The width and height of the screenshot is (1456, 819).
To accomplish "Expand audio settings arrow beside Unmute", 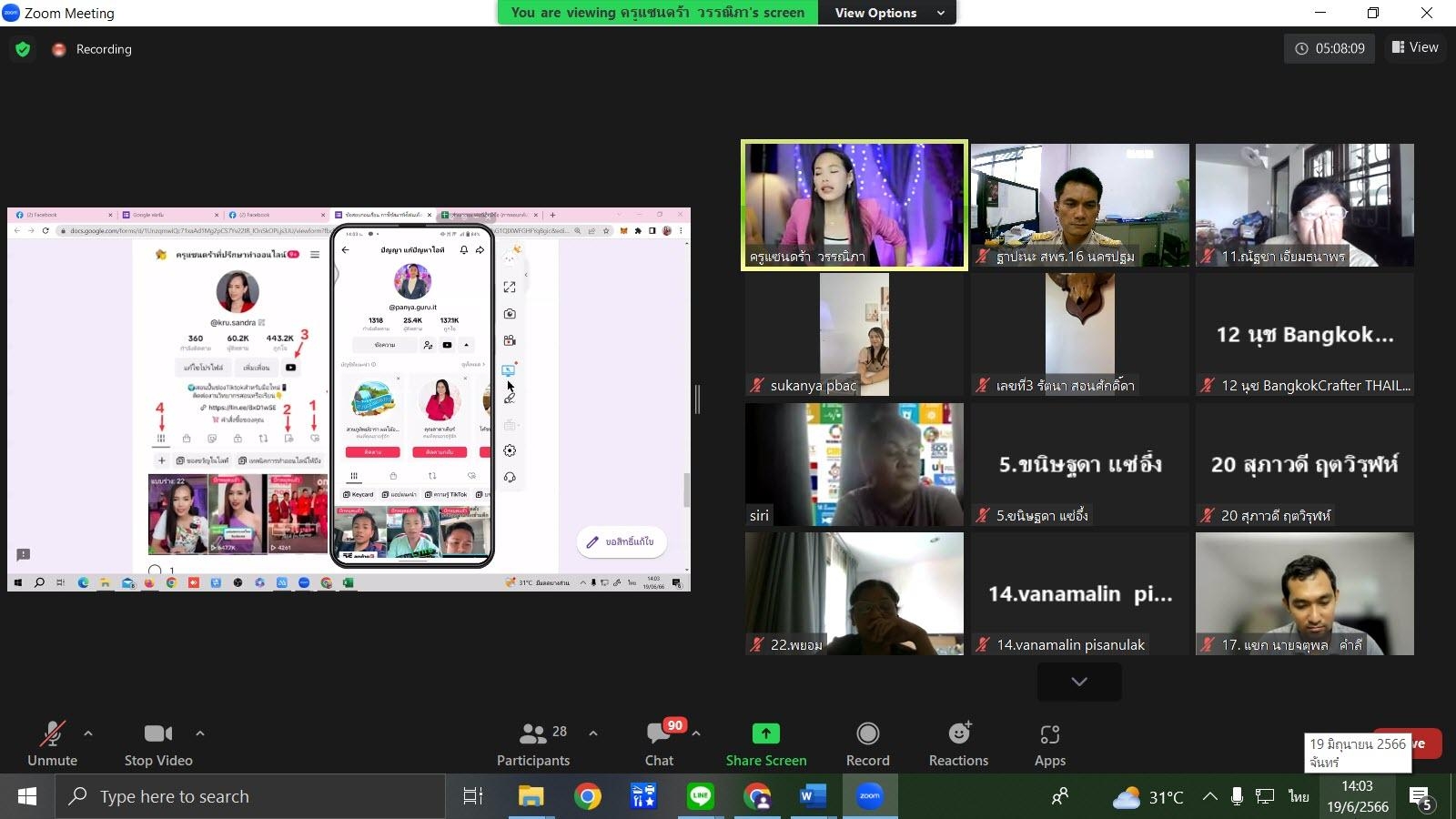I will 88,733.
